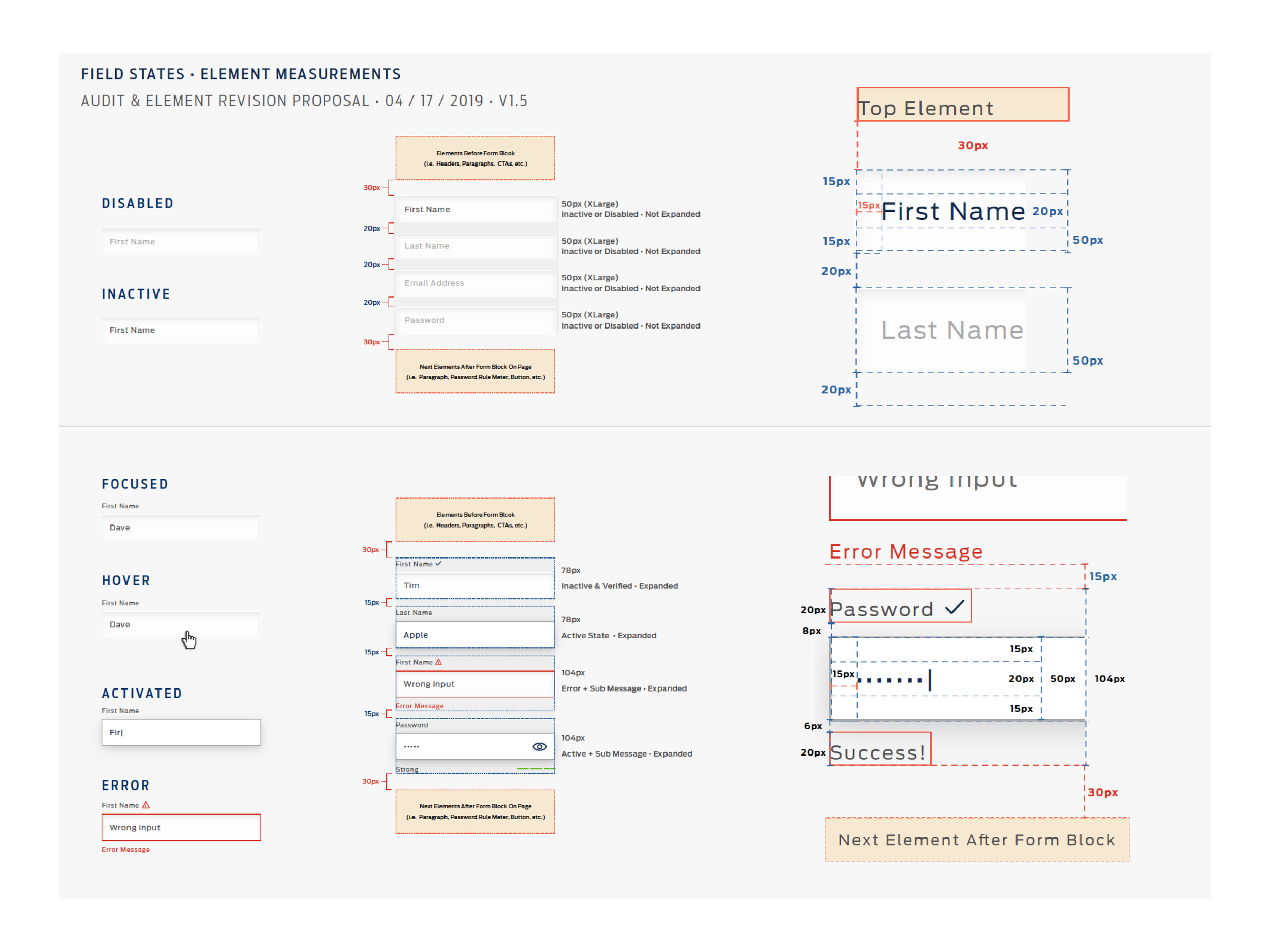Click the Top Element box
This screenshot has height=952, width=1270.
click(963, 105)
